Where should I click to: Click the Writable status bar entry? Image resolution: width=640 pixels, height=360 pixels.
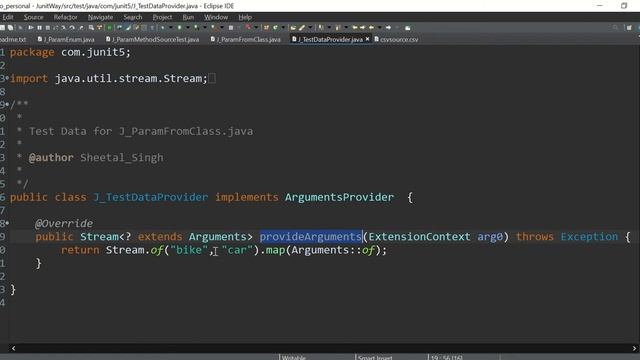click(294, 358)
